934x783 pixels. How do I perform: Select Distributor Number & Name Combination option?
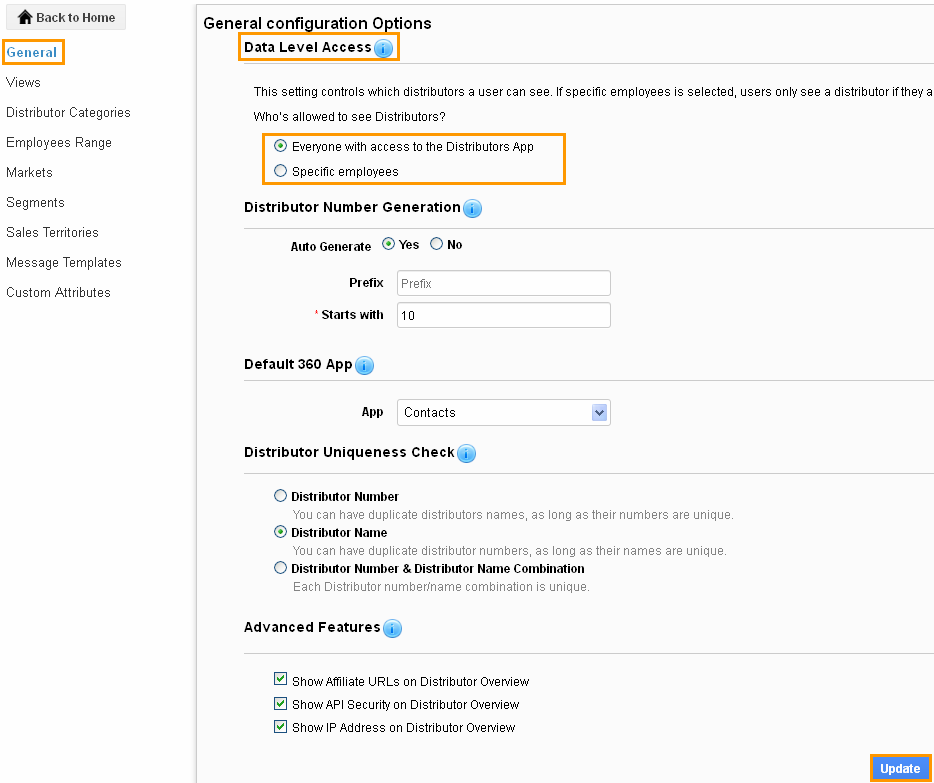[280, 568]
